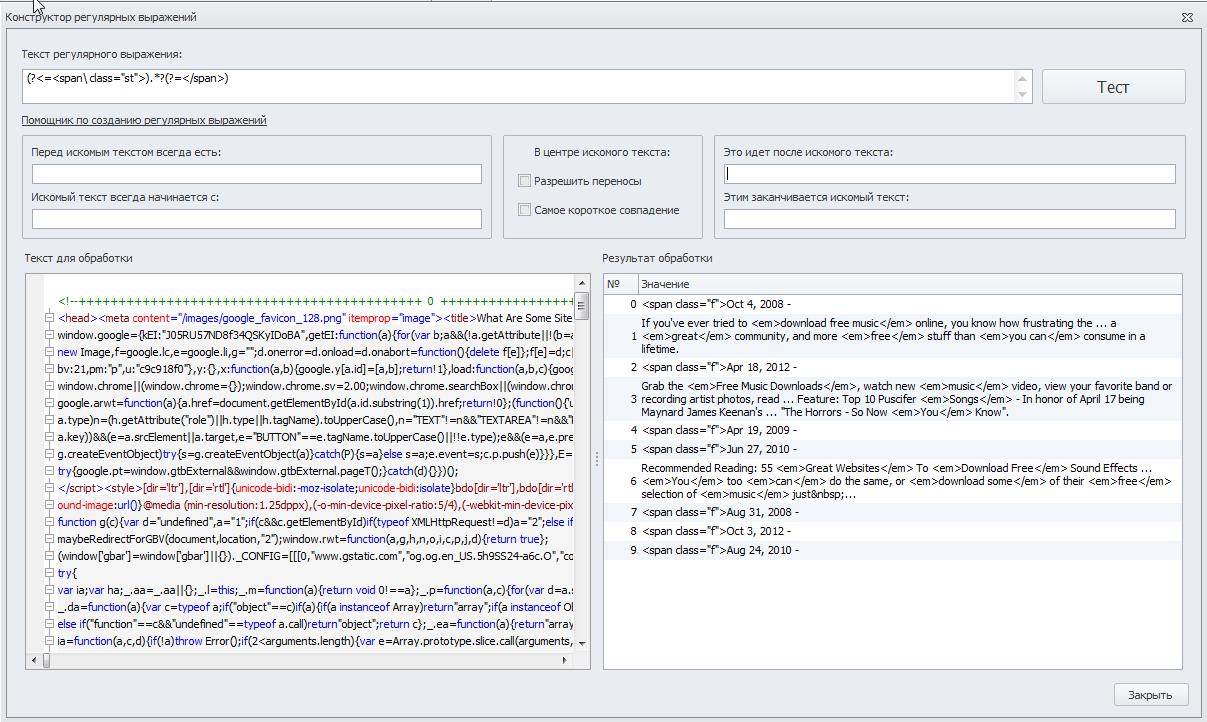Collapse the maybeRedirectForGBV line fold marker

[x=49, y=539]
